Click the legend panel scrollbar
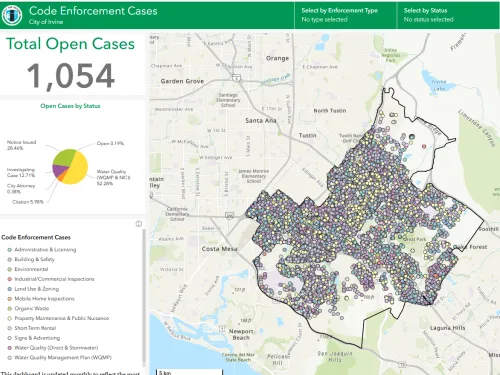 coord(144,297)
